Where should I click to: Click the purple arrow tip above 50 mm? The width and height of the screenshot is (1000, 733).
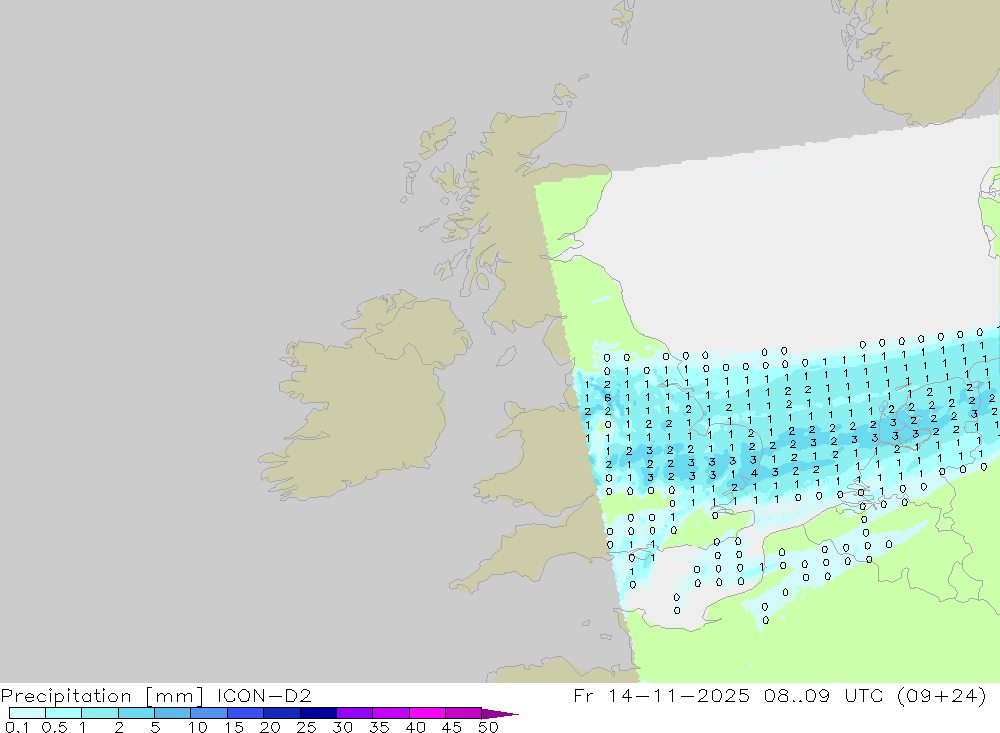point(500,713)
